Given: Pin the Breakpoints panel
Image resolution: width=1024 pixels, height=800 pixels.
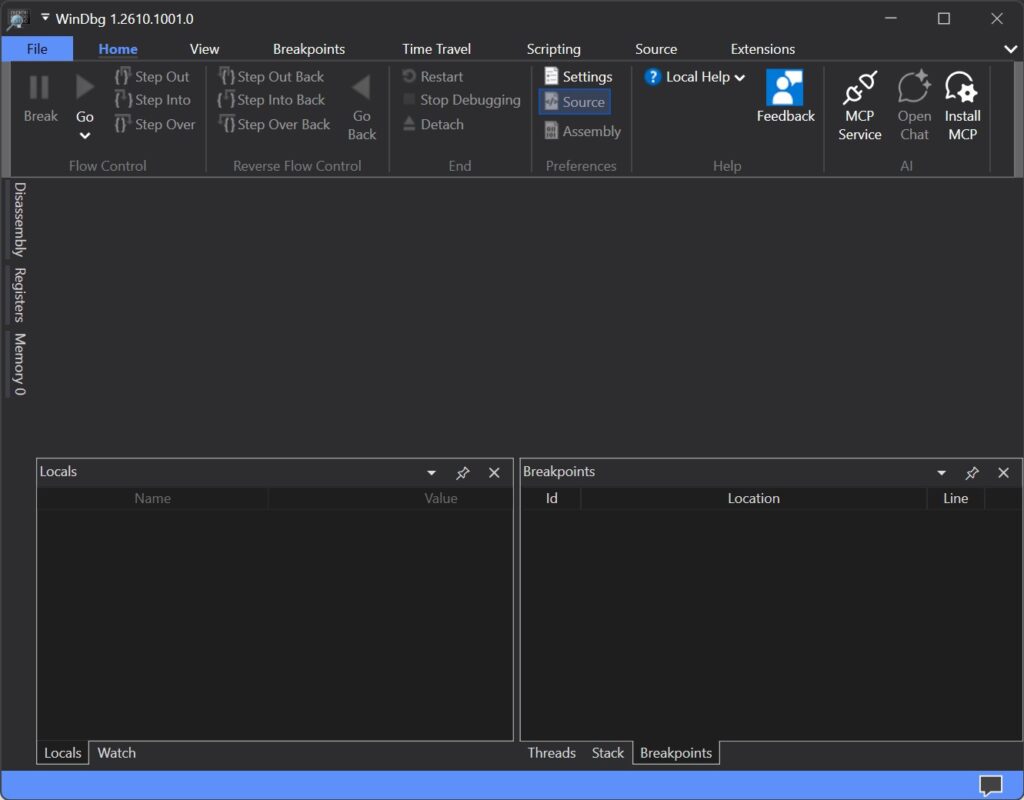Looking at the screenshot, I should coord(972,473).
